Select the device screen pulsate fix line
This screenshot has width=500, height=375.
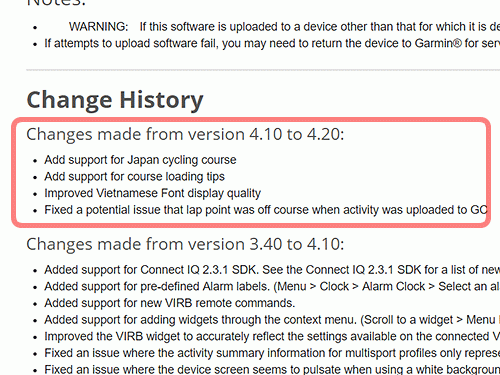272,369
